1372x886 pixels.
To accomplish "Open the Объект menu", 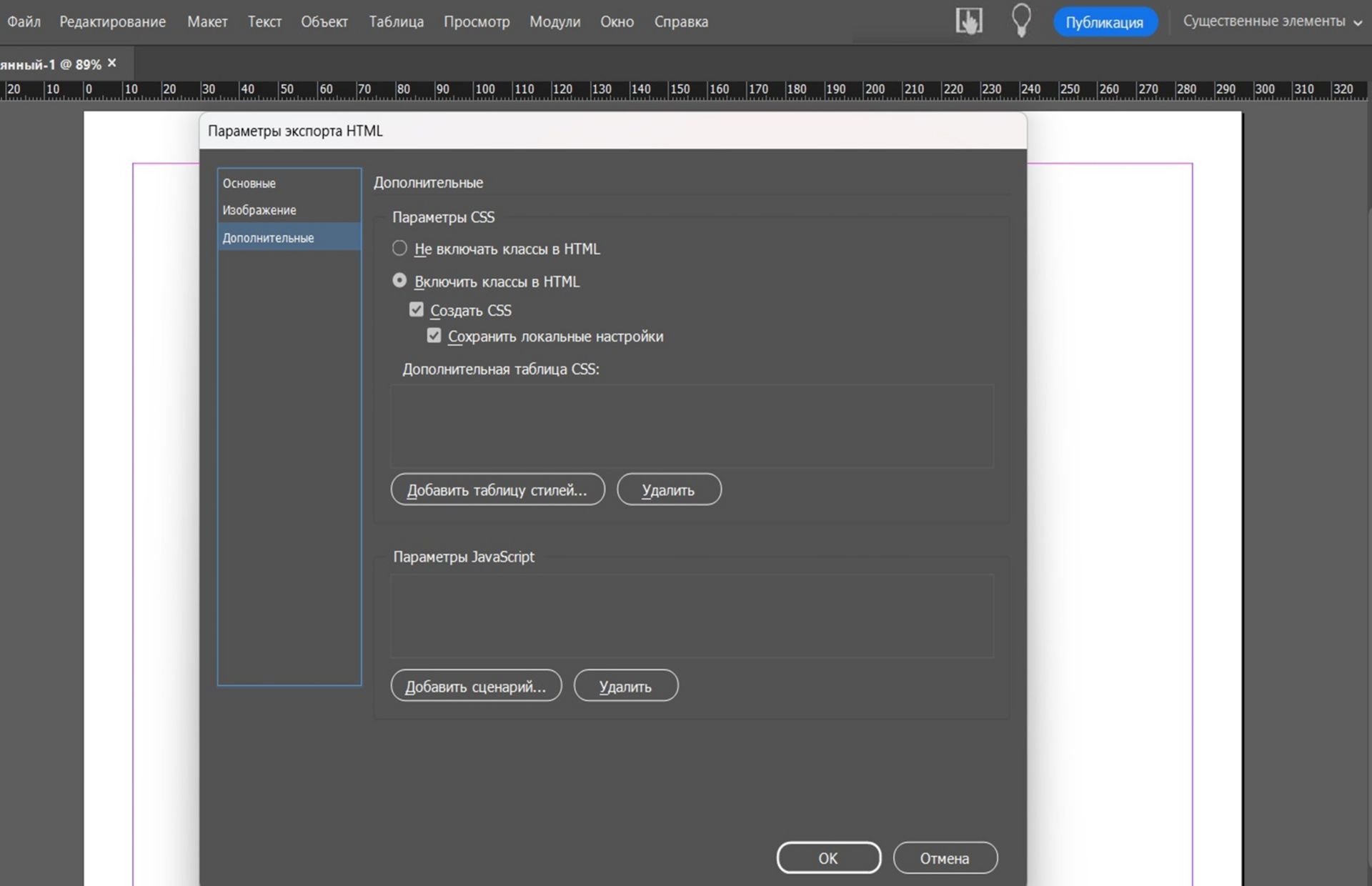I will coord(324,21).
